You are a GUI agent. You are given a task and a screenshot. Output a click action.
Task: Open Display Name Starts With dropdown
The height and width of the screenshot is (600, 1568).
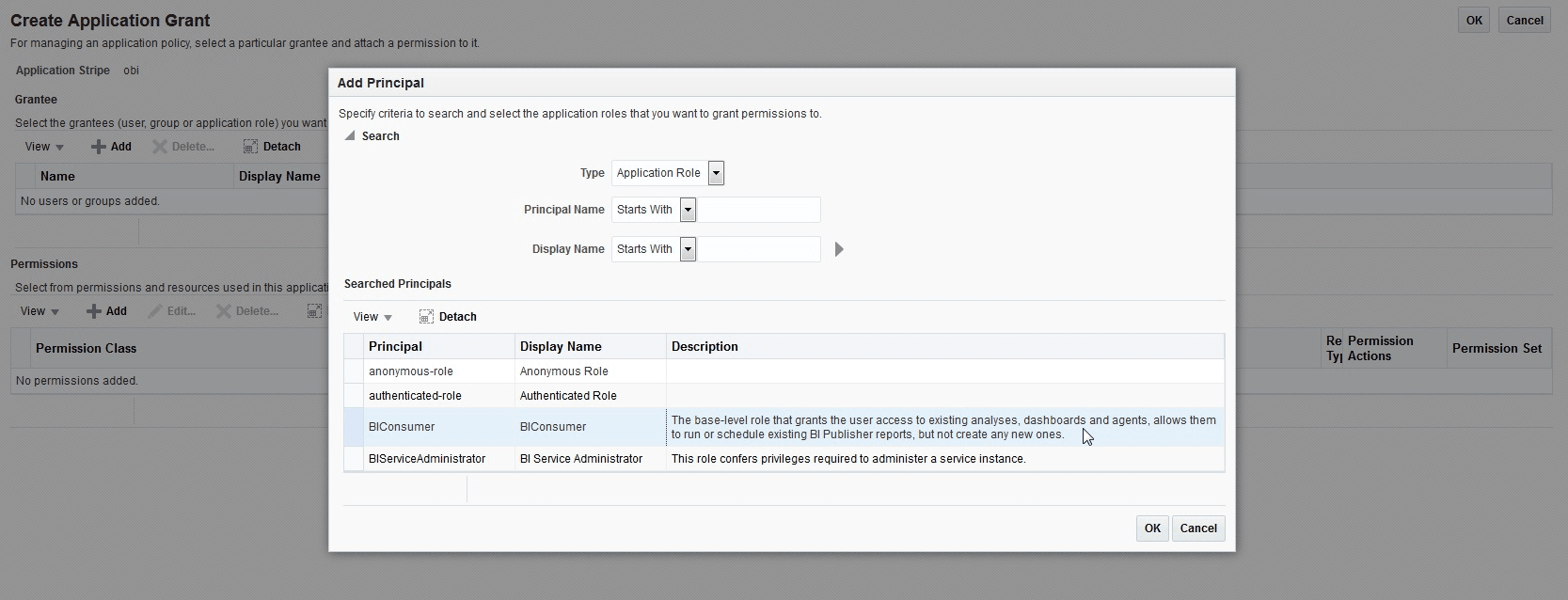point(688,249)
